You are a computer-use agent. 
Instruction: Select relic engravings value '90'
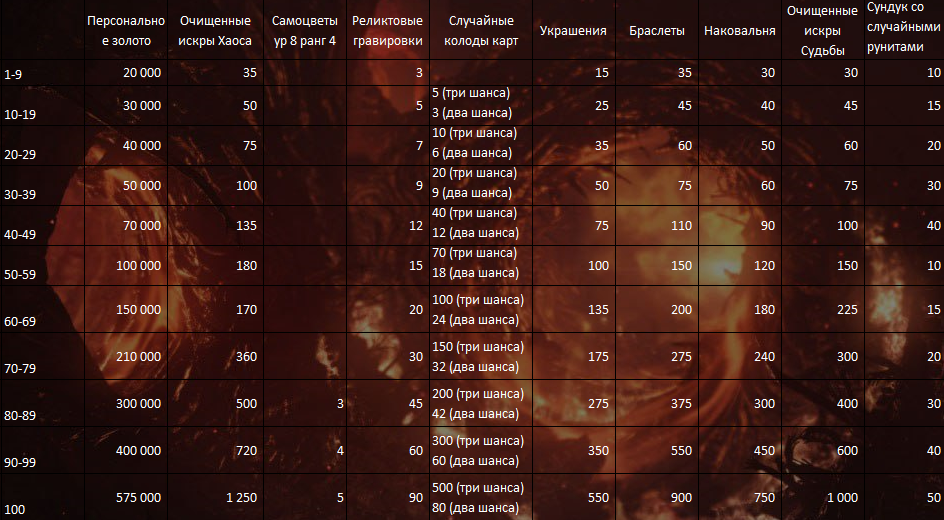click(416, 497)
